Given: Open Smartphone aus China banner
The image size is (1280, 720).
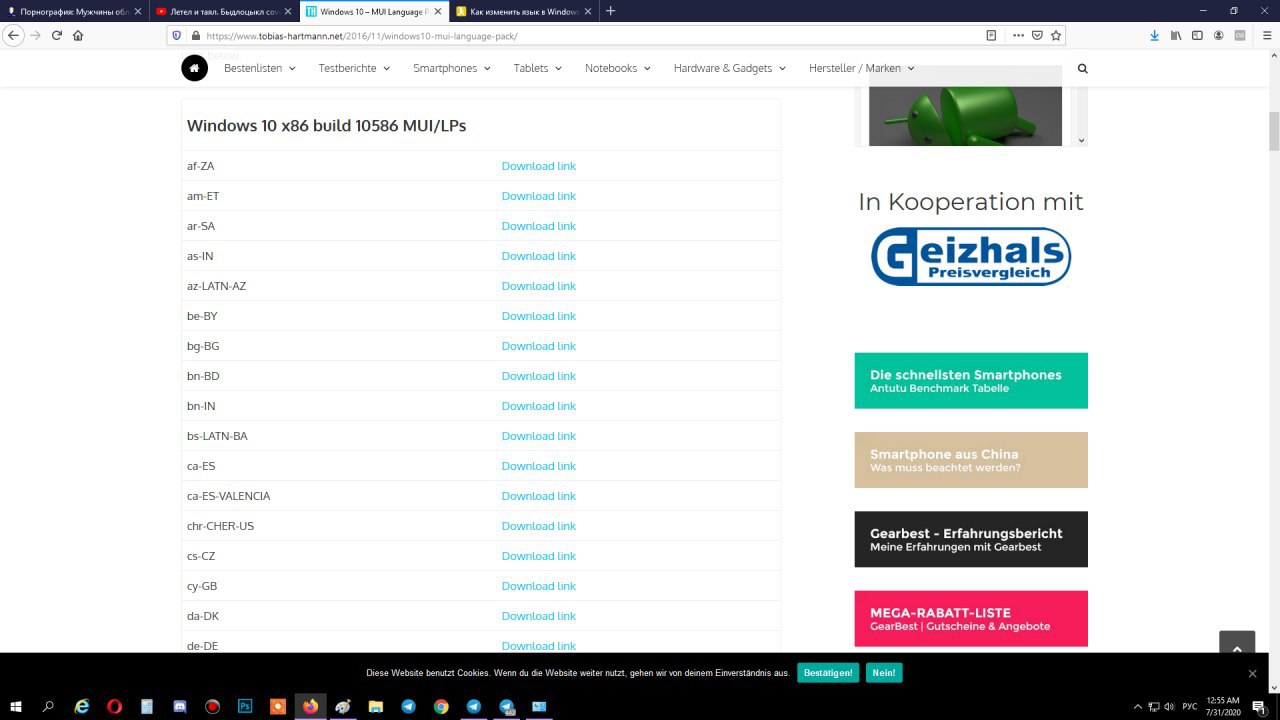Looking at the screenshot, I should tap(971, 460).
